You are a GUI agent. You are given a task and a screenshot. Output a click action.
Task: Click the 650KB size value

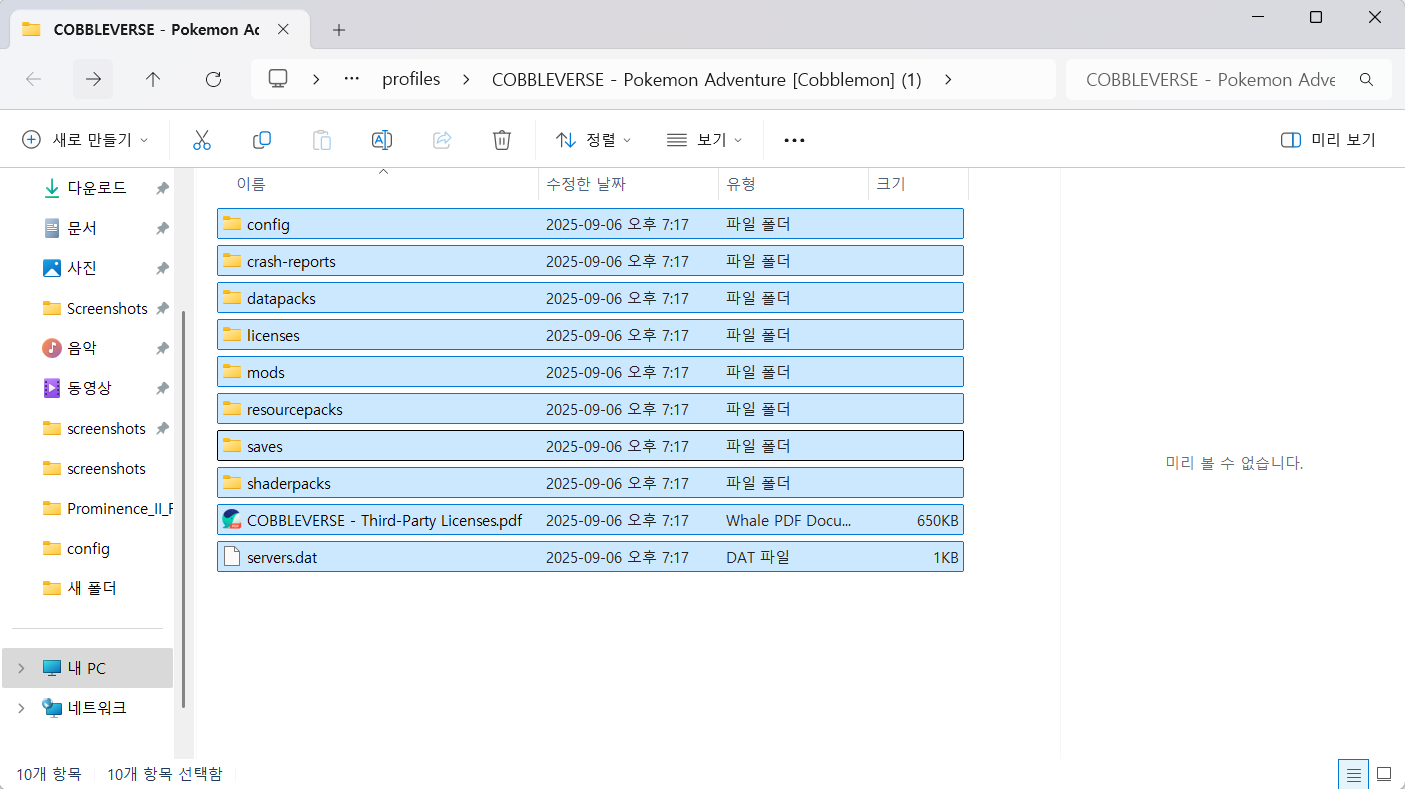coord(937,520)
